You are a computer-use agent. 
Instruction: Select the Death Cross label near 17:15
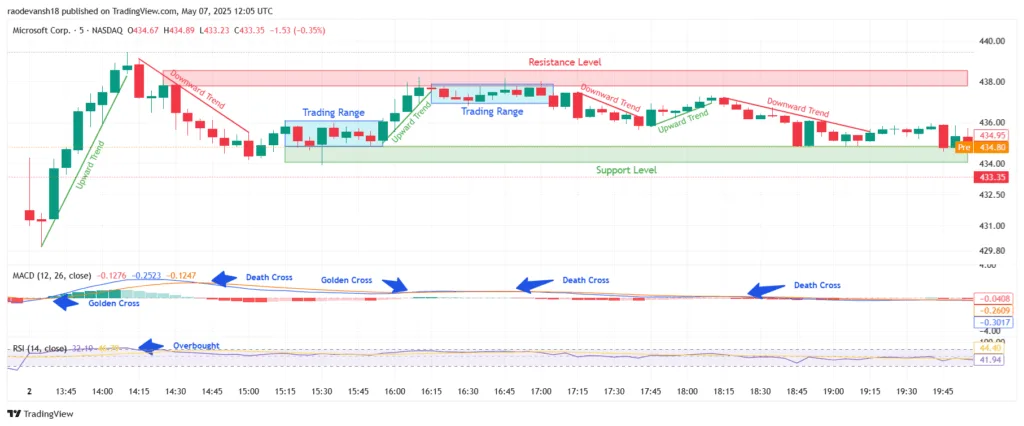point(586,280)
